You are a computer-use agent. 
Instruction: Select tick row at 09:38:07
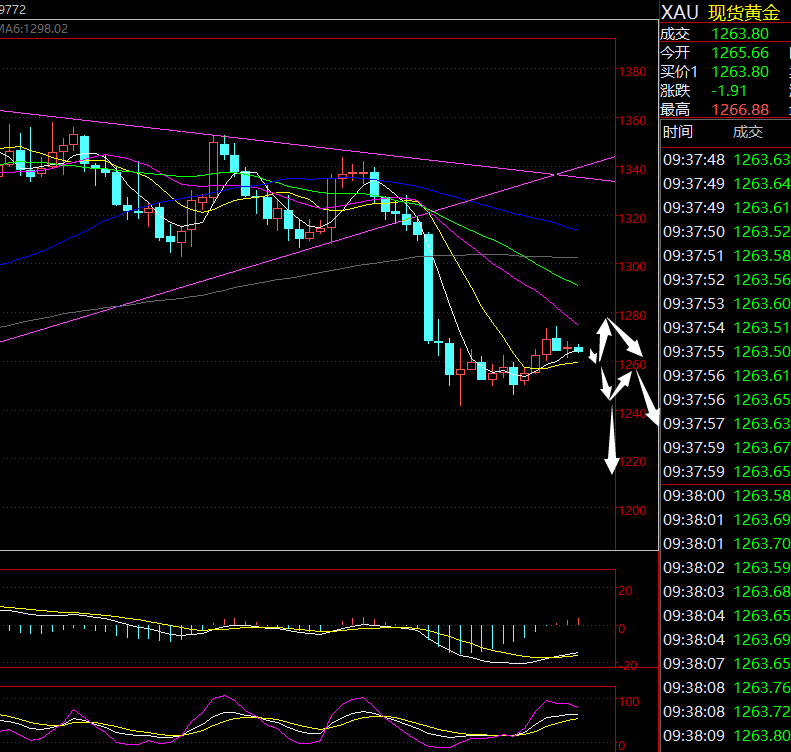(x=725, y=664)
